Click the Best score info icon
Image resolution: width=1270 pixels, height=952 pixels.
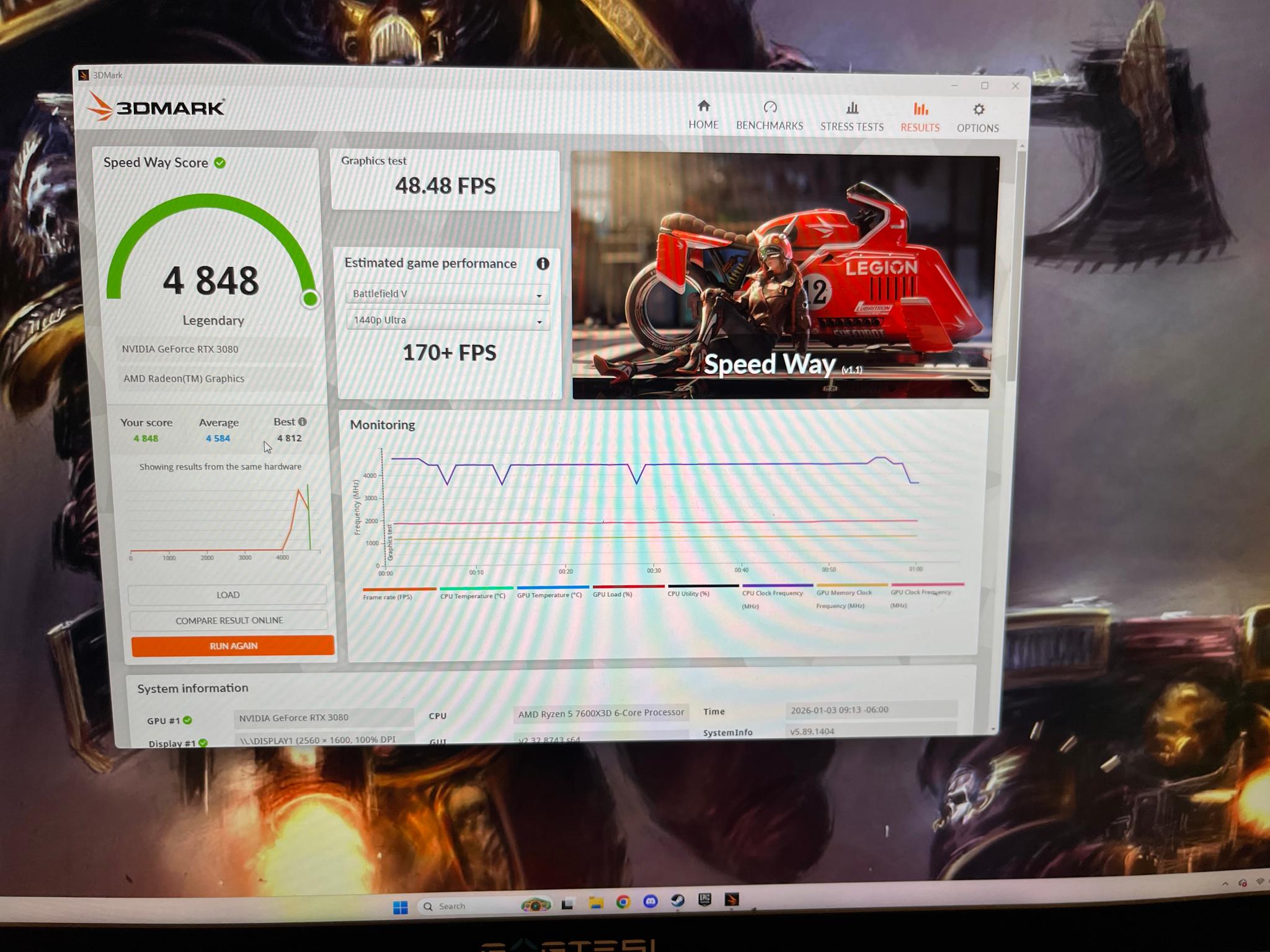pyautogui.click(x=303, y=421)
